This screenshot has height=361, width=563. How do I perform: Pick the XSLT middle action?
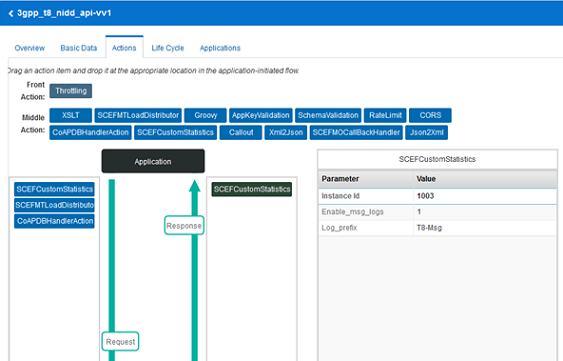click(71, 115)
